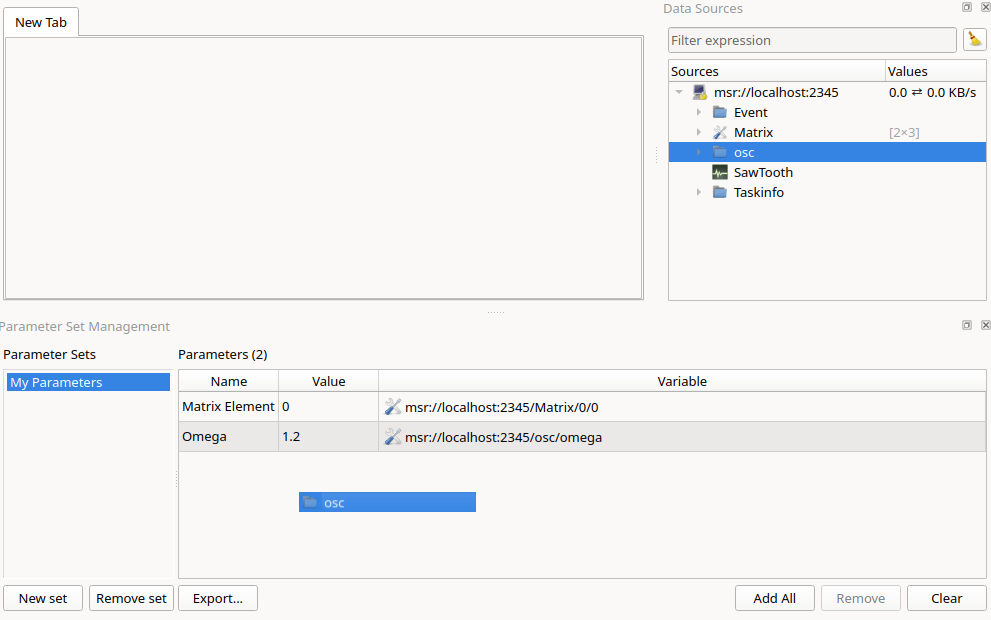
Task: Click the Matrix parameter wrench icon in Sources
Action: (720, 132)
